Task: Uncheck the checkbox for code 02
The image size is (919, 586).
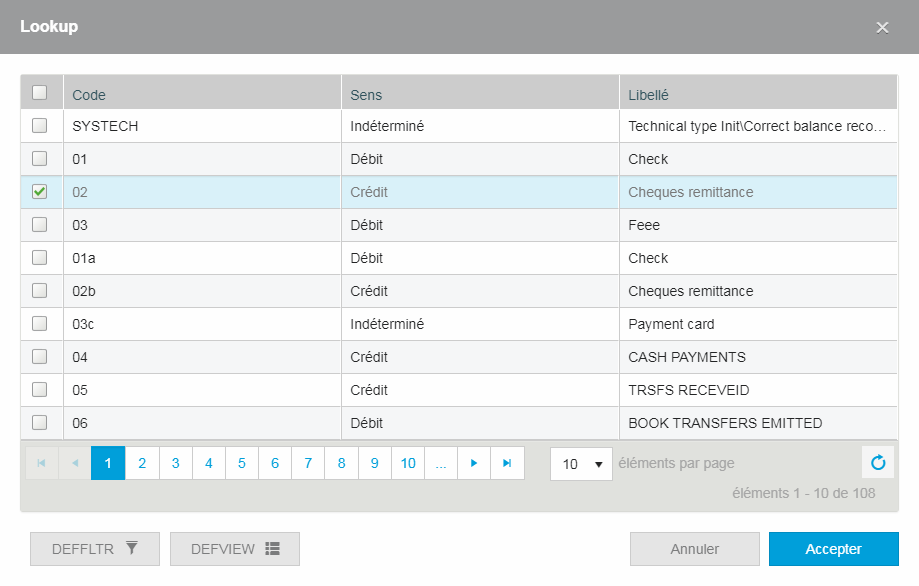Action: pyautogui.click(x=40, y=192)
